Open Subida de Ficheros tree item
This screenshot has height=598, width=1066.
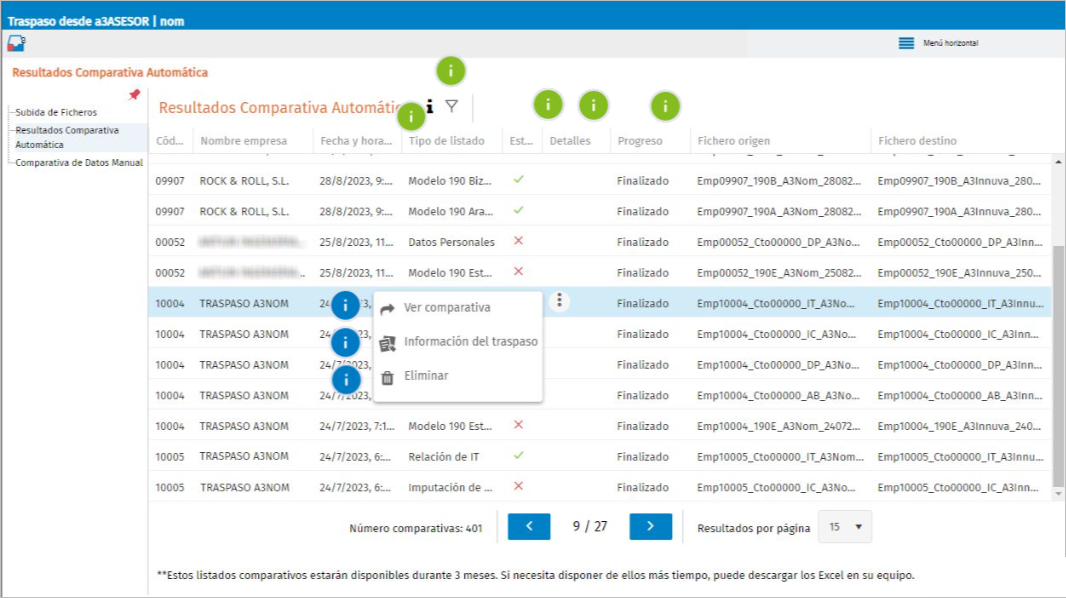[56, 112]
